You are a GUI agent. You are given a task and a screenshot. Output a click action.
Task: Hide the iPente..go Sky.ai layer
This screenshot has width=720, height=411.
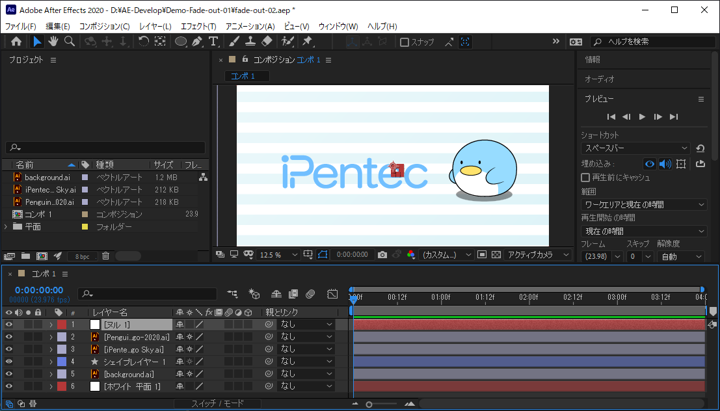9,349
